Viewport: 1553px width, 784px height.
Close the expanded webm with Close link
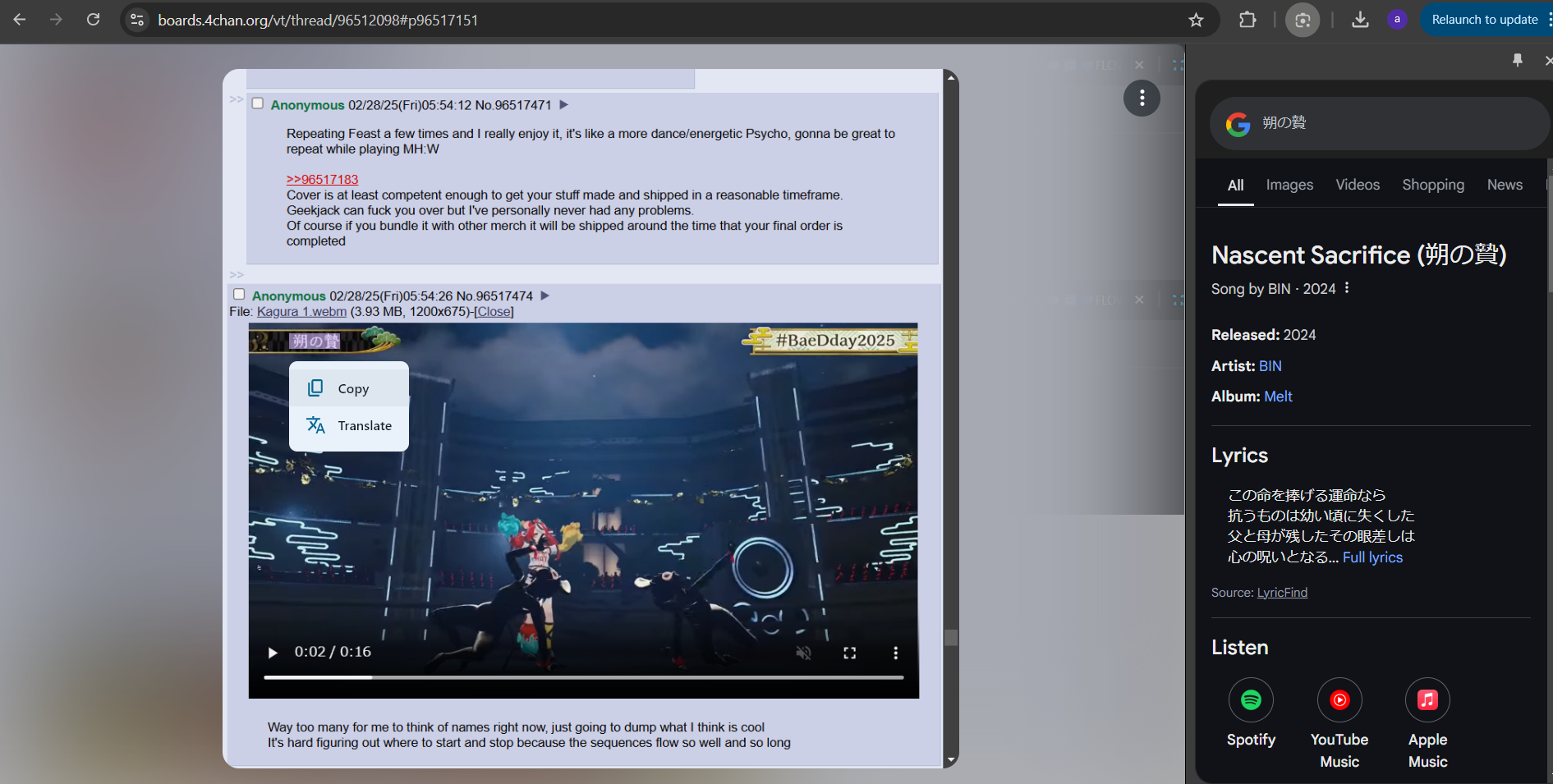click(494, 312)
